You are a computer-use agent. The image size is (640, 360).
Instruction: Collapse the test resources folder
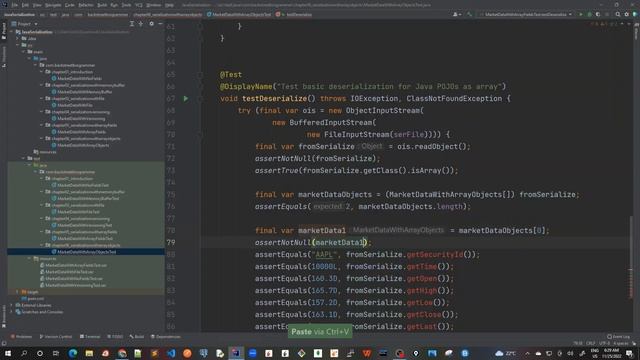point(30,258)
